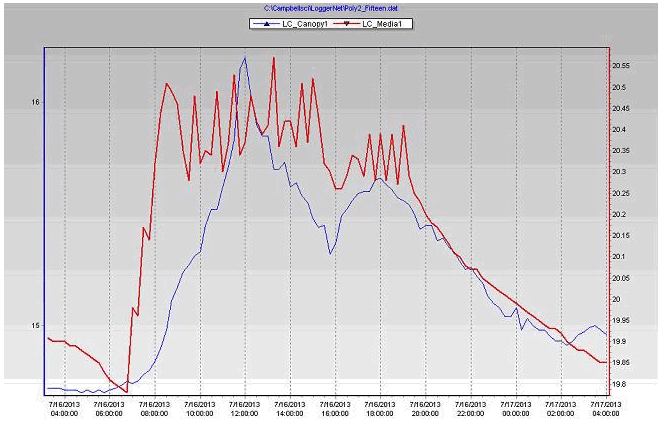664x425 pixels.
Task: Click the right axis value 19.9
Action: (x=619, y=341)
